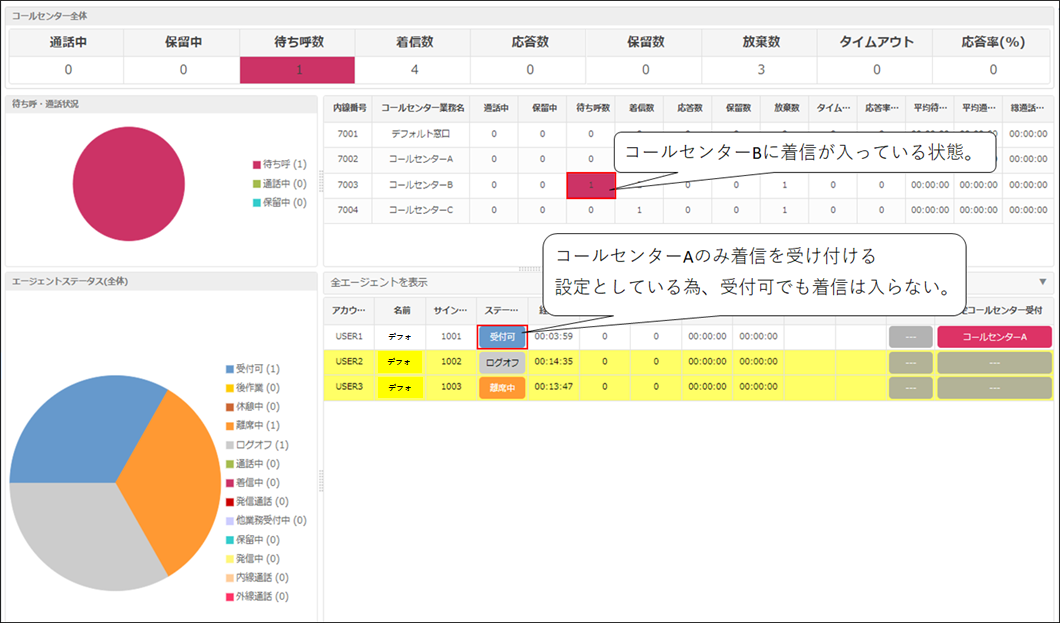Sort by the コールセンター業務名 column header
The height and width of the screenshot is (623, 1060).
click(422, 108)
